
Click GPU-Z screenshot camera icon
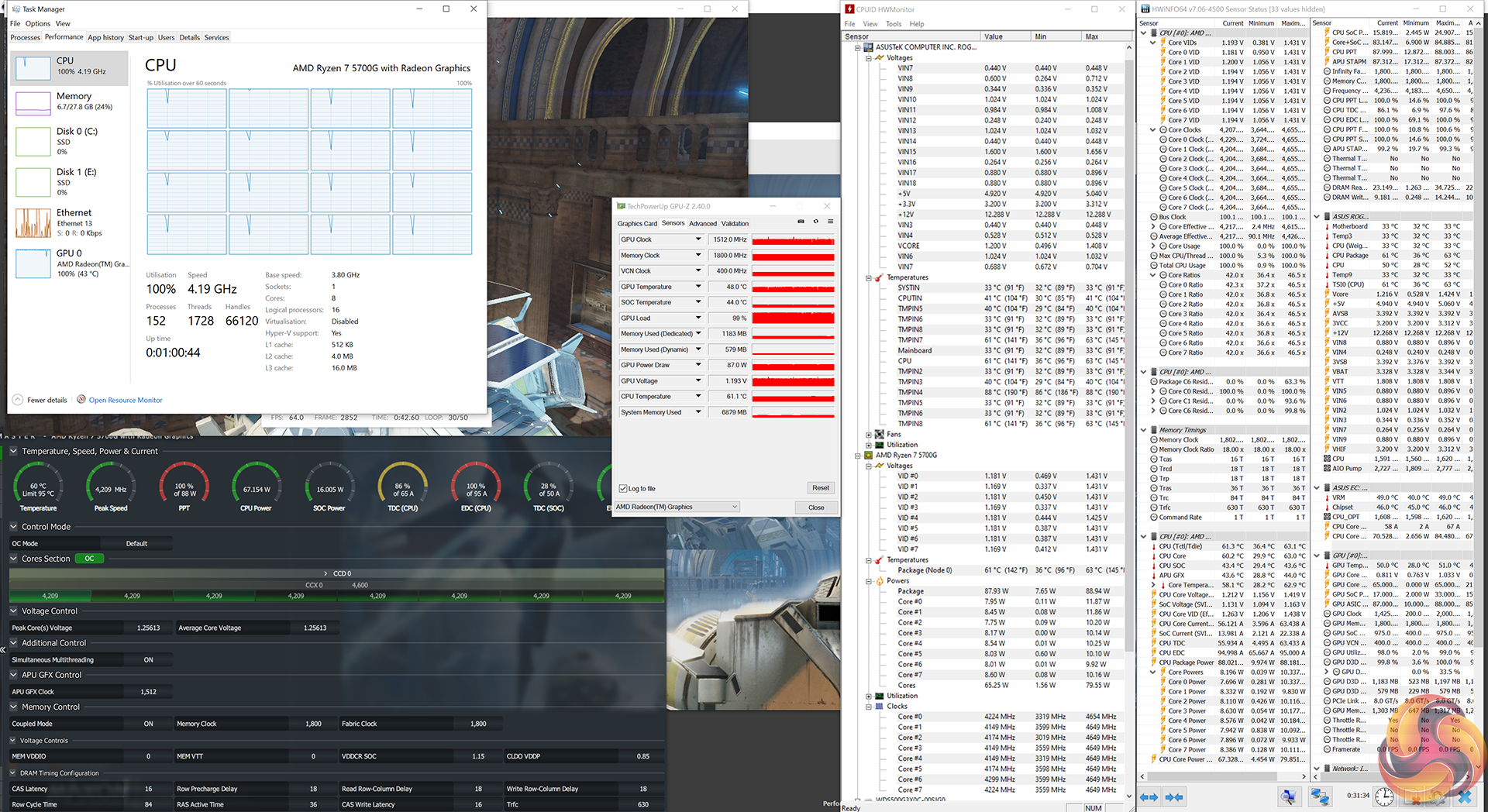801,222
